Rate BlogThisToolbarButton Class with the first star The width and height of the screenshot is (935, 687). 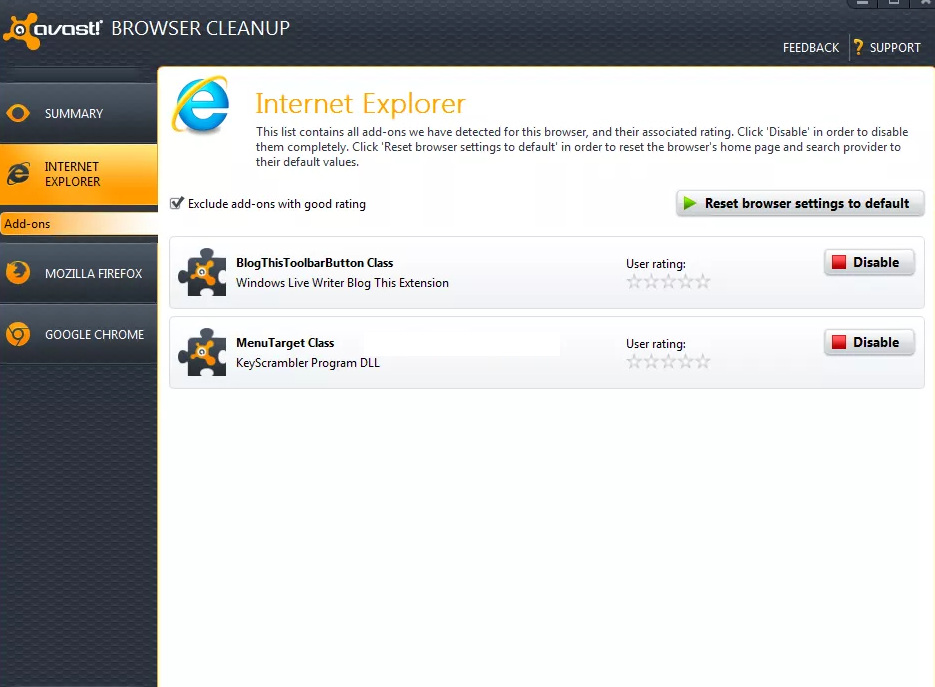(634, 282)
